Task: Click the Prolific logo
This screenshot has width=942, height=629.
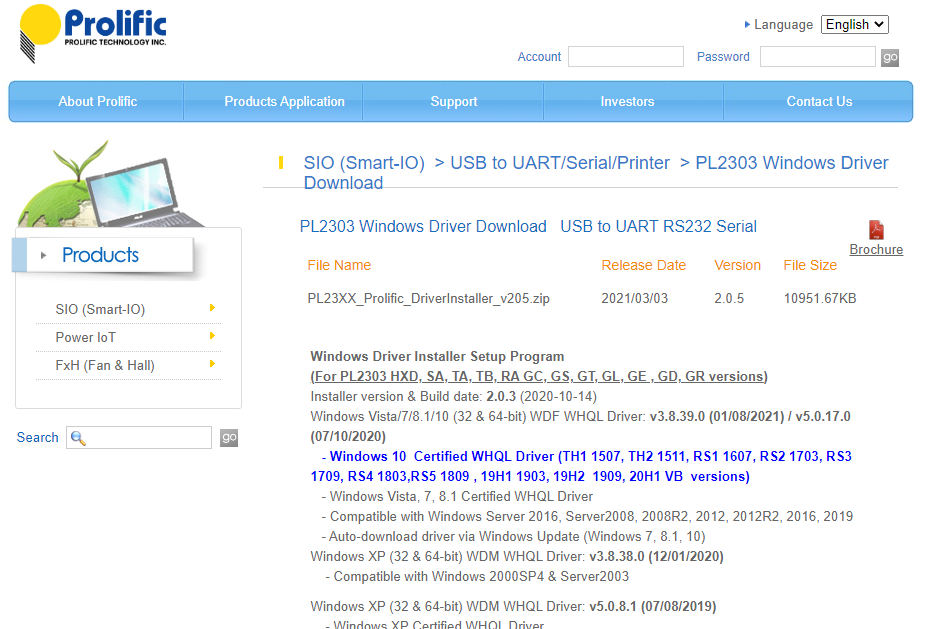Action: click(x=93, y=33)
